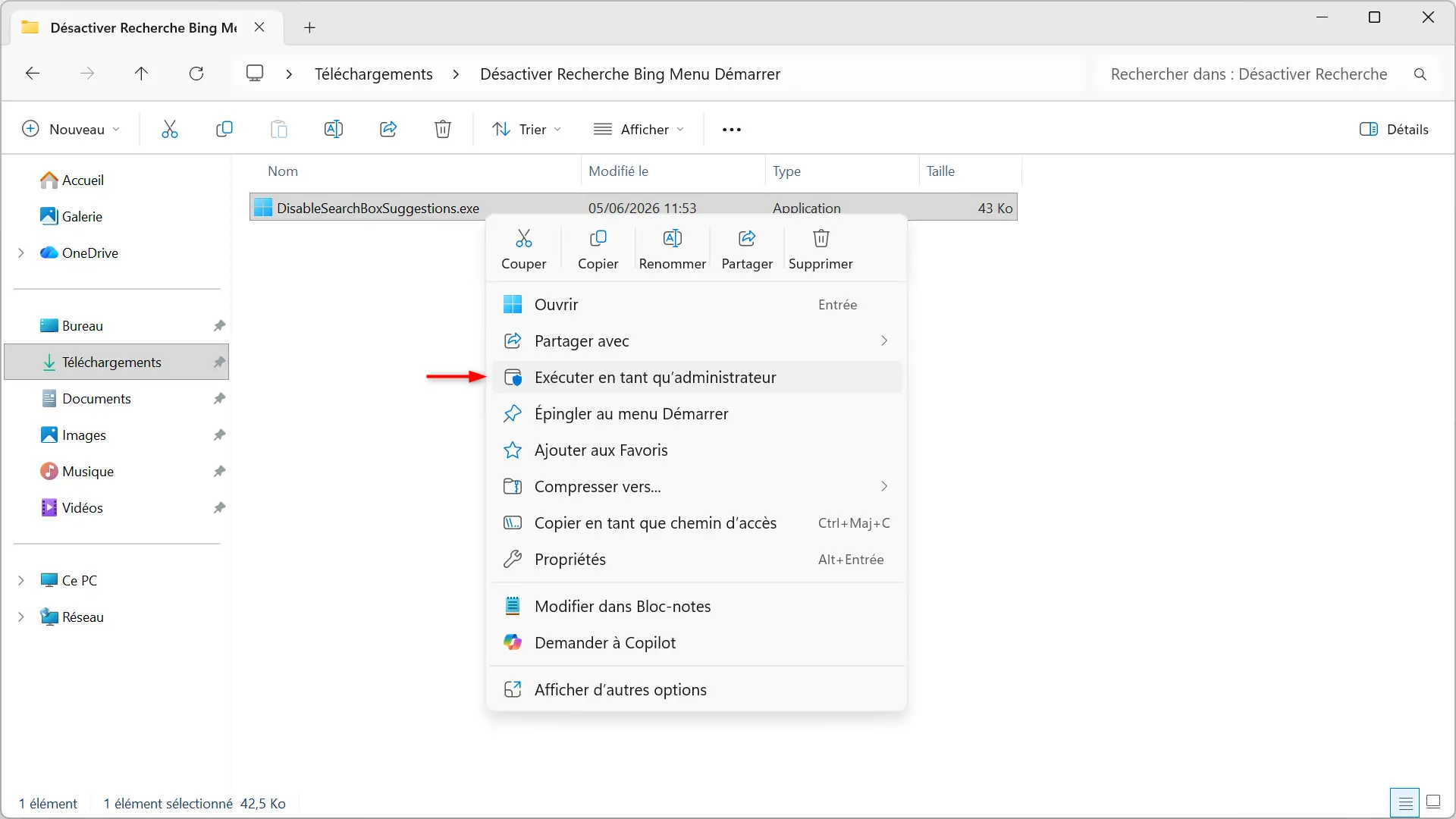Click Téléchargements in the address bar
Viewport: 1456px width, 819px height.
(374, 74)
